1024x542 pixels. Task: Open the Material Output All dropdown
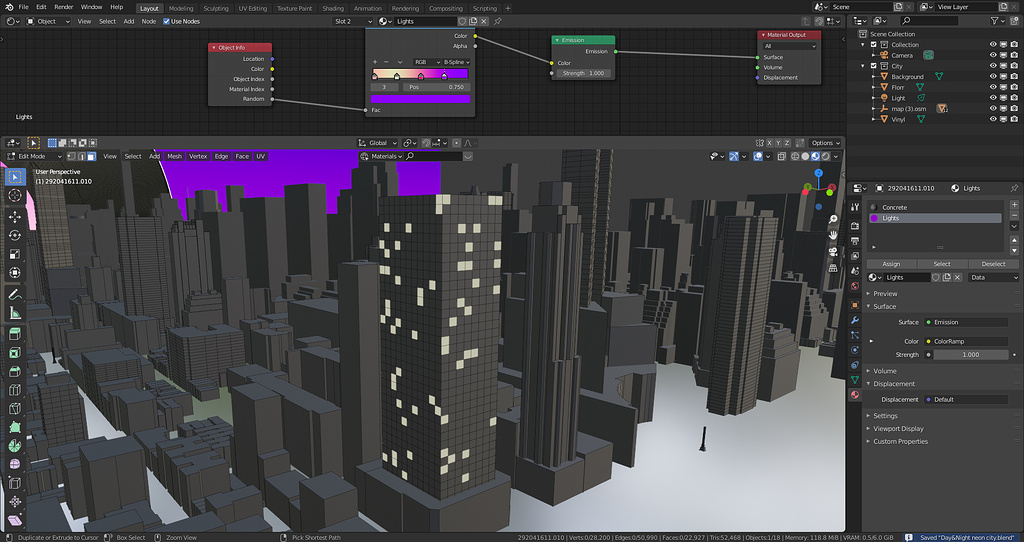pyautogui.click(x=790, y=46)
